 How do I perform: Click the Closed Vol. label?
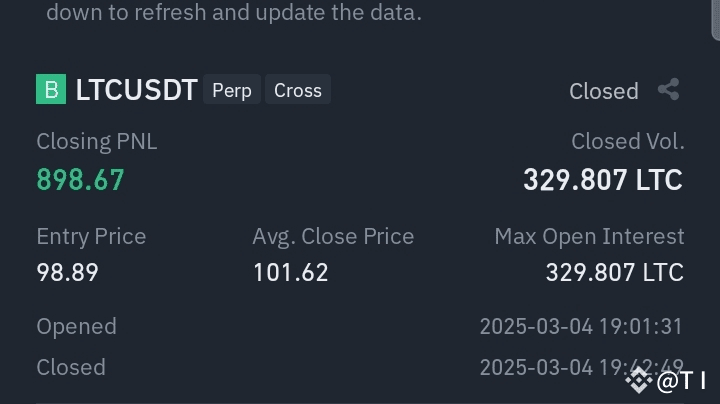pyautogui.click(x=627, y=142)
